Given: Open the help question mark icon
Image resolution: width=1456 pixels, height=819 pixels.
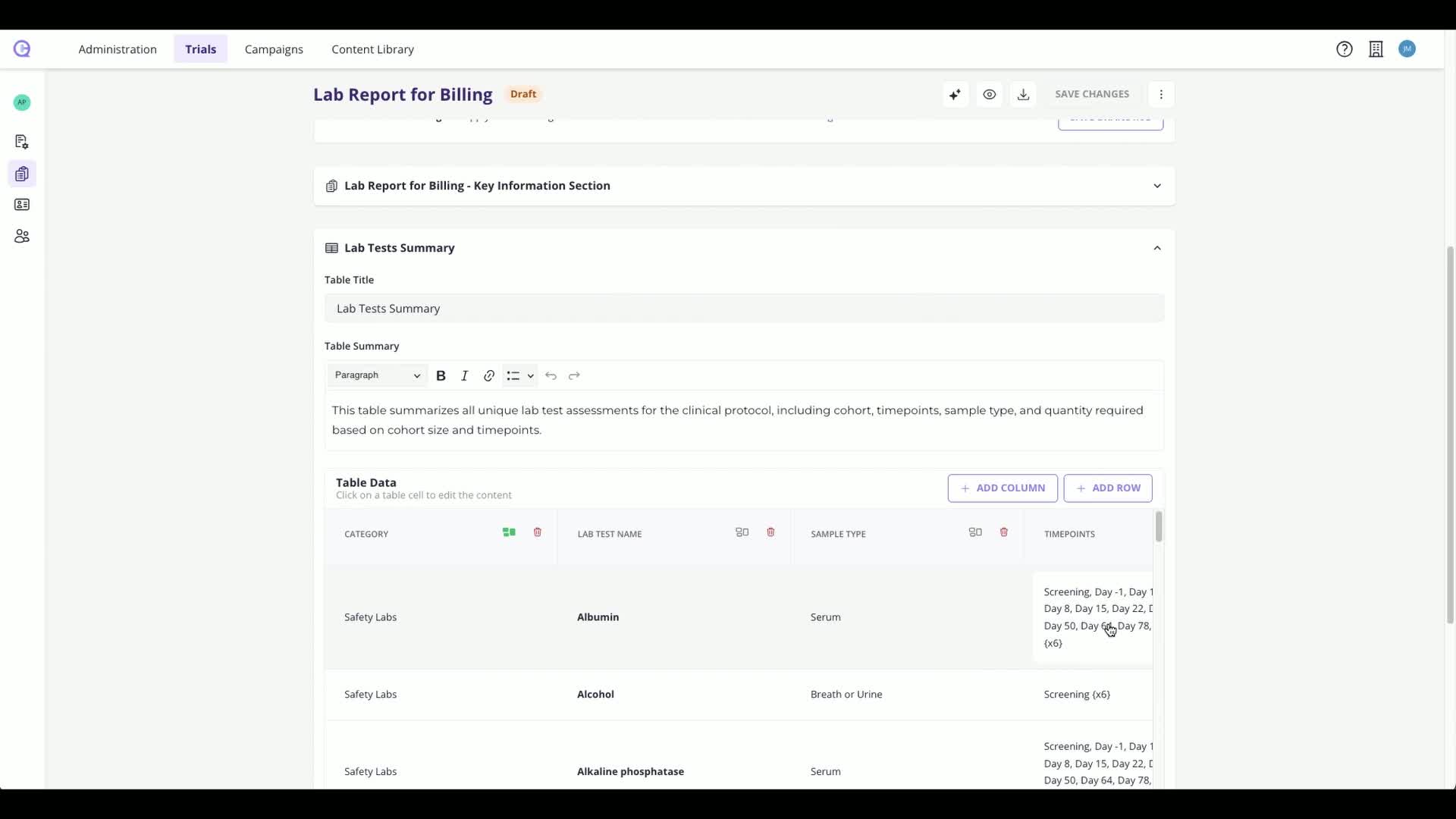Looking at the screenshot, I should (1344, 49).
